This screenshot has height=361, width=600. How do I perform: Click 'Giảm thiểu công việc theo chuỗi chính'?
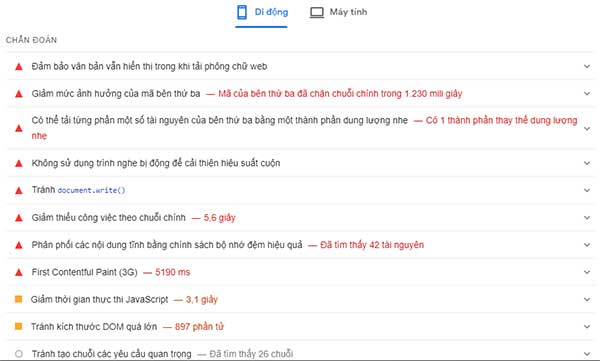(108, 217)
